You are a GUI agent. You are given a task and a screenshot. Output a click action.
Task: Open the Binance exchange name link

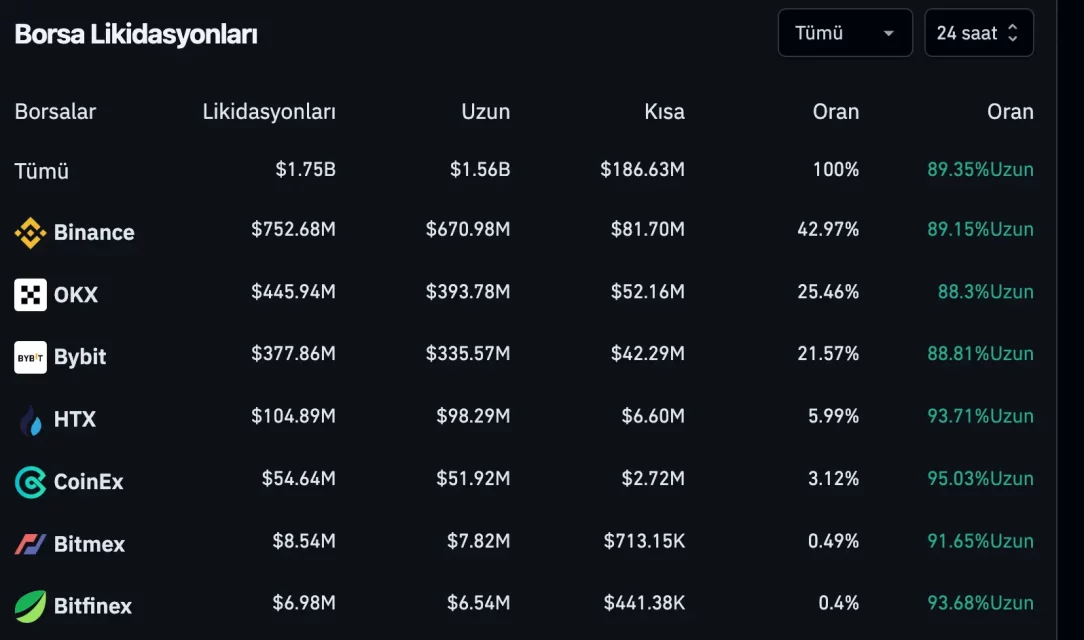(x=94, y=233)
